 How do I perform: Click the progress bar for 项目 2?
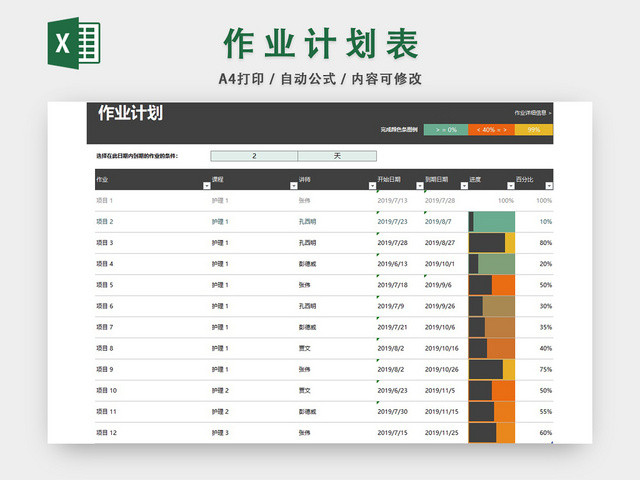coord(491,222)
